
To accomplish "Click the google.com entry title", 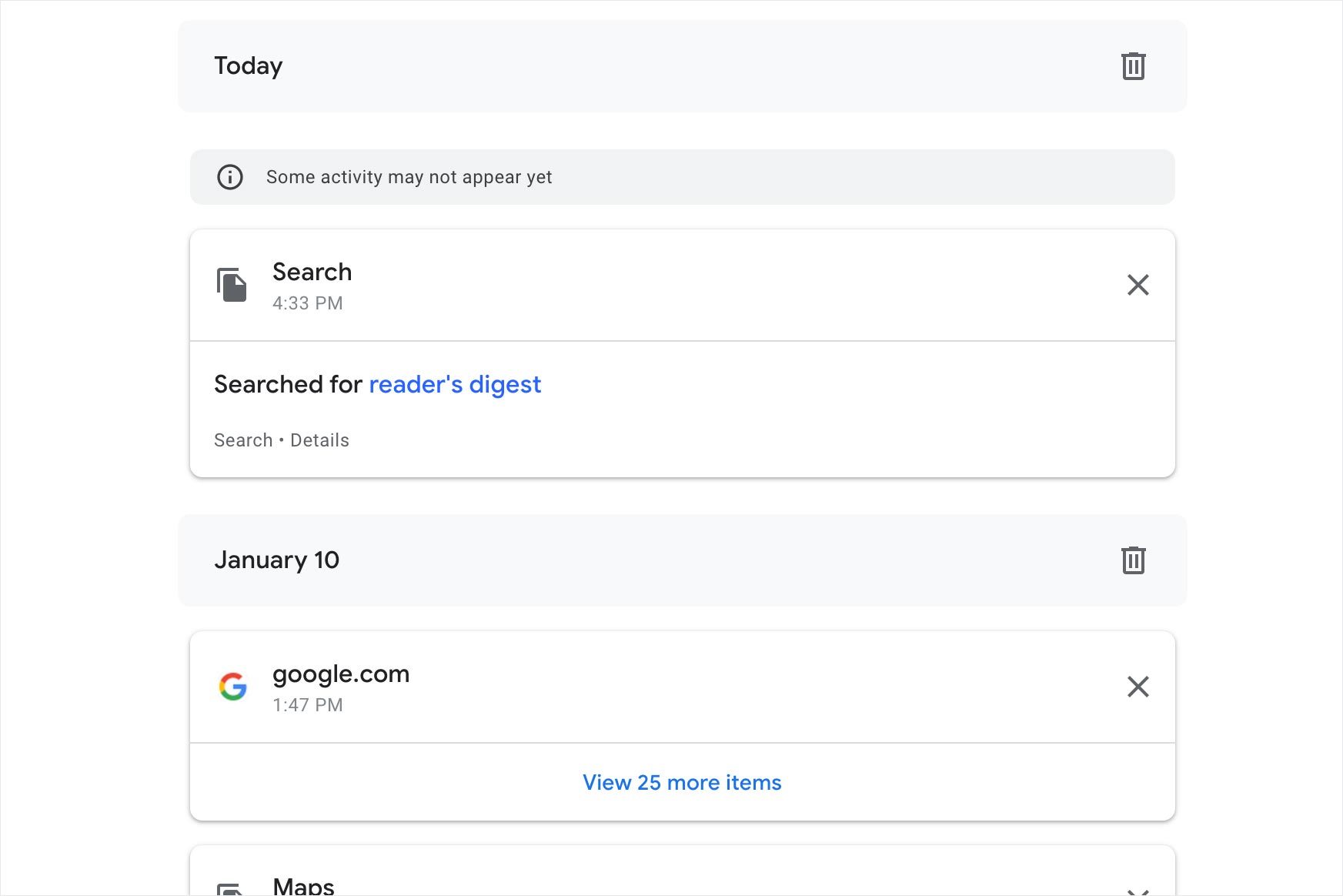I will [x=342, y=674].
